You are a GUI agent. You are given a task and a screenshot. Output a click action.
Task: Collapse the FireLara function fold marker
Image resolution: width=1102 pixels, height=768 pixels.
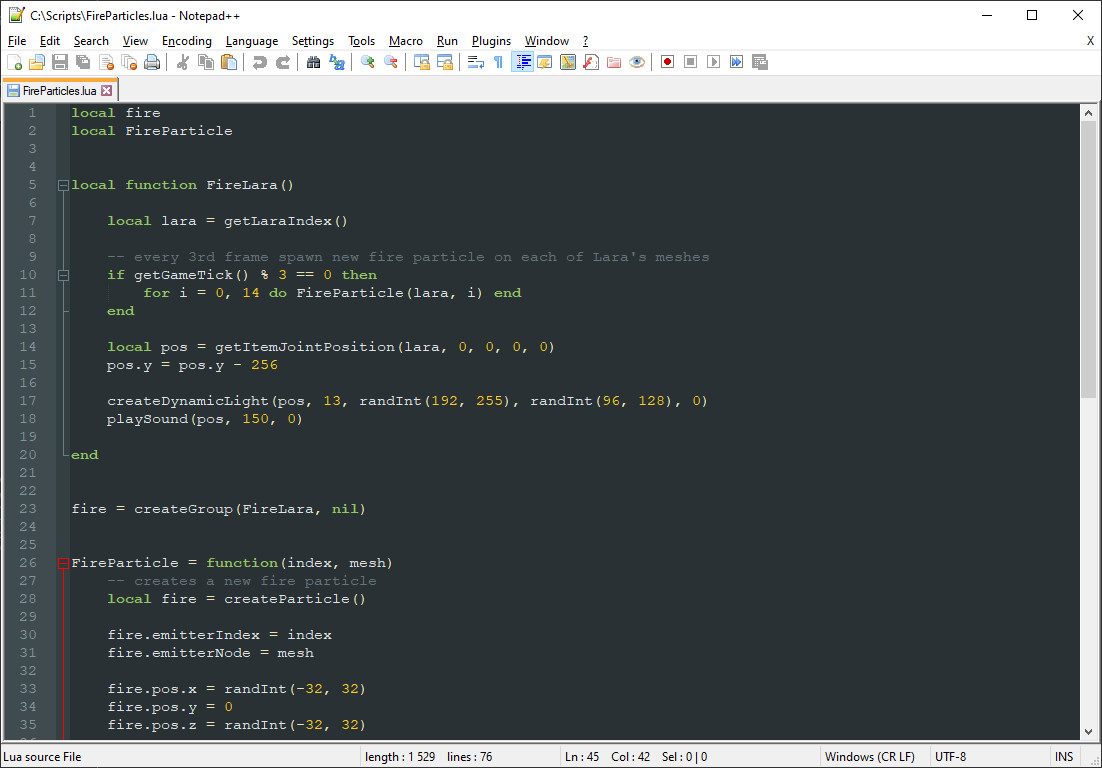(x=63, y=185)
